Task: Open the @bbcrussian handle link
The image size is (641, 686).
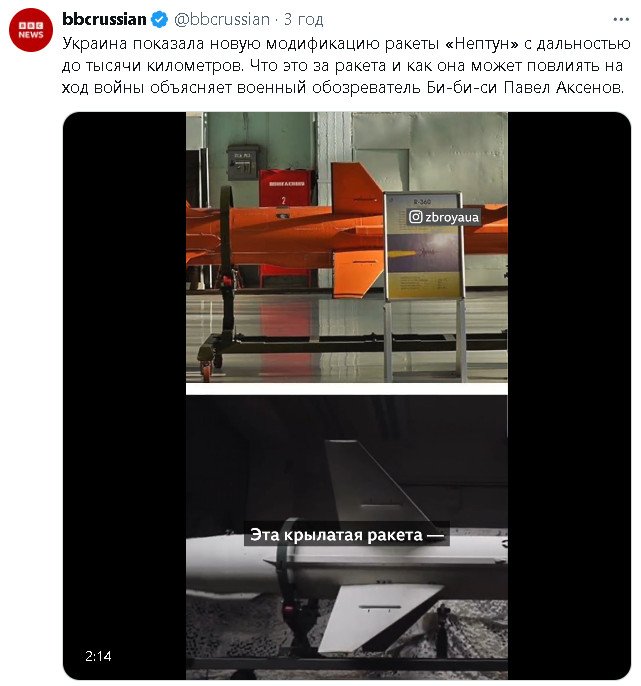Action: (x=222, y=20)
